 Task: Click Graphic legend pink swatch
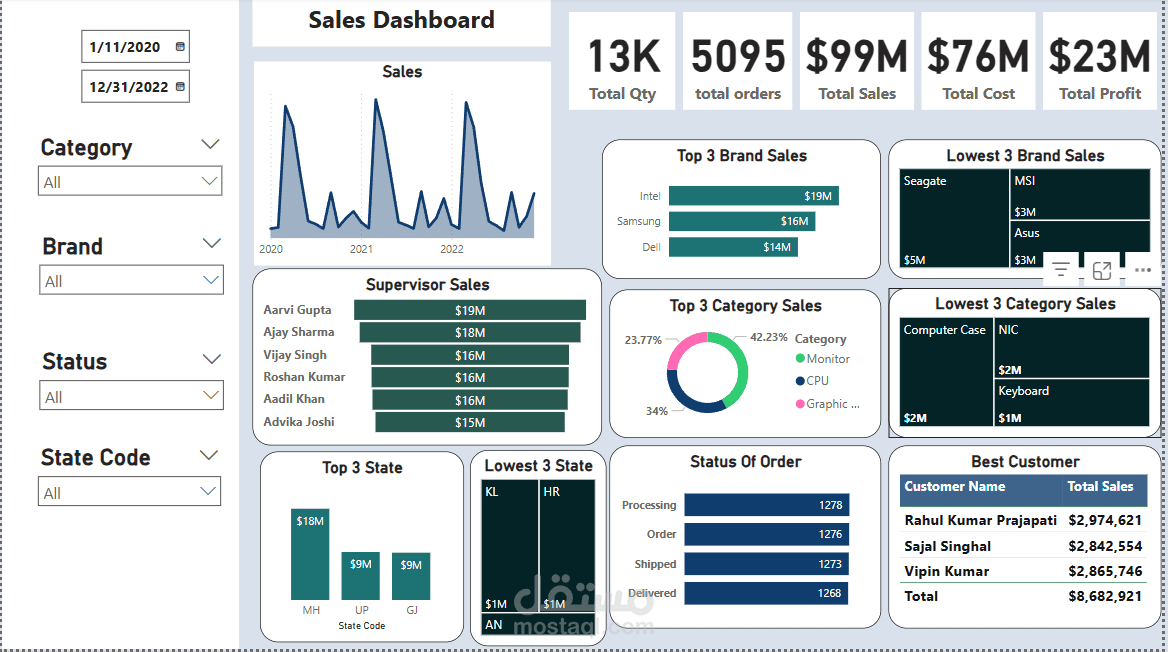click(x=801, y=404)
